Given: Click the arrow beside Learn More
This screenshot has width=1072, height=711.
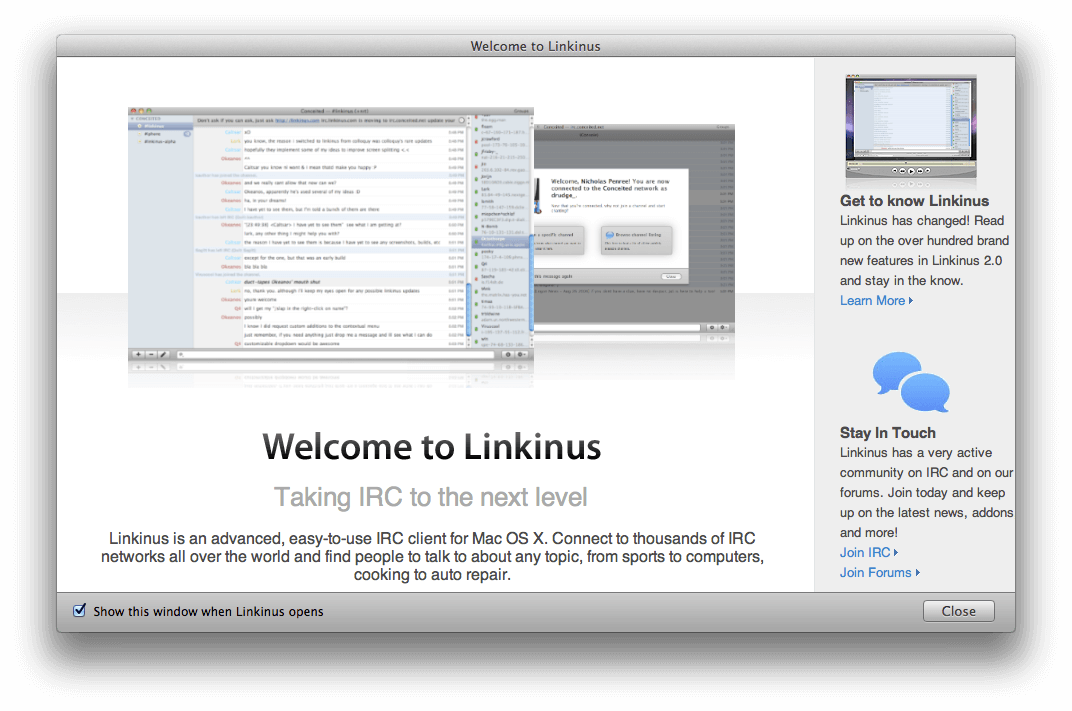Looking at the screenshot, I should [911, 301].
